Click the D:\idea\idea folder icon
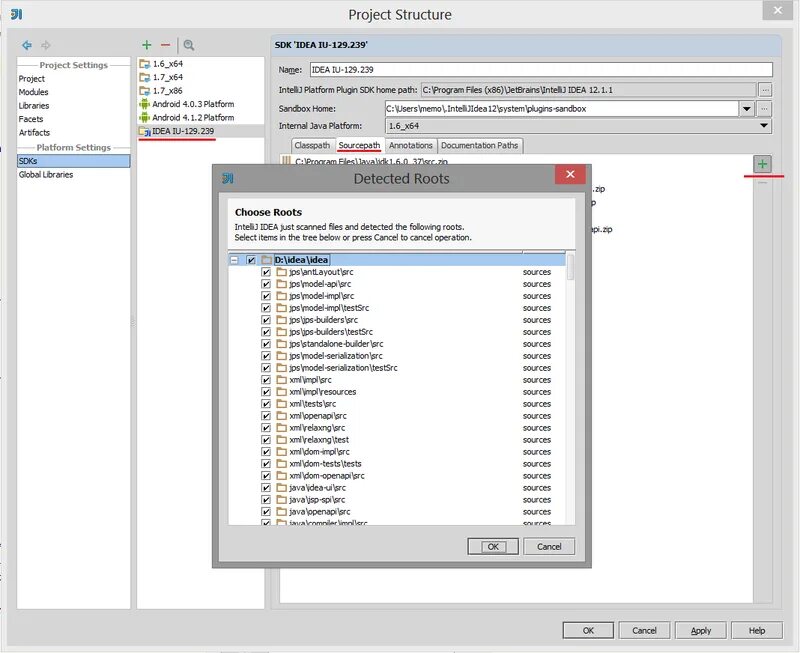 point(266,260)
